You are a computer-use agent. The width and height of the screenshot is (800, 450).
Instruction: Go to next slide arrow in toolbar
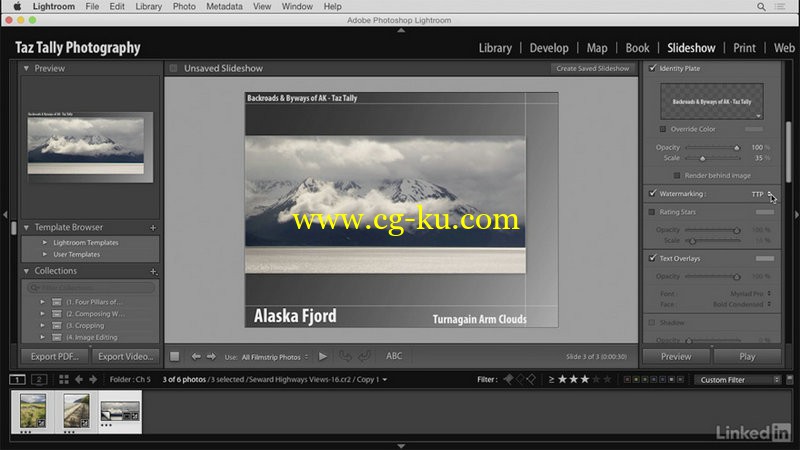(x=211, y=357)
